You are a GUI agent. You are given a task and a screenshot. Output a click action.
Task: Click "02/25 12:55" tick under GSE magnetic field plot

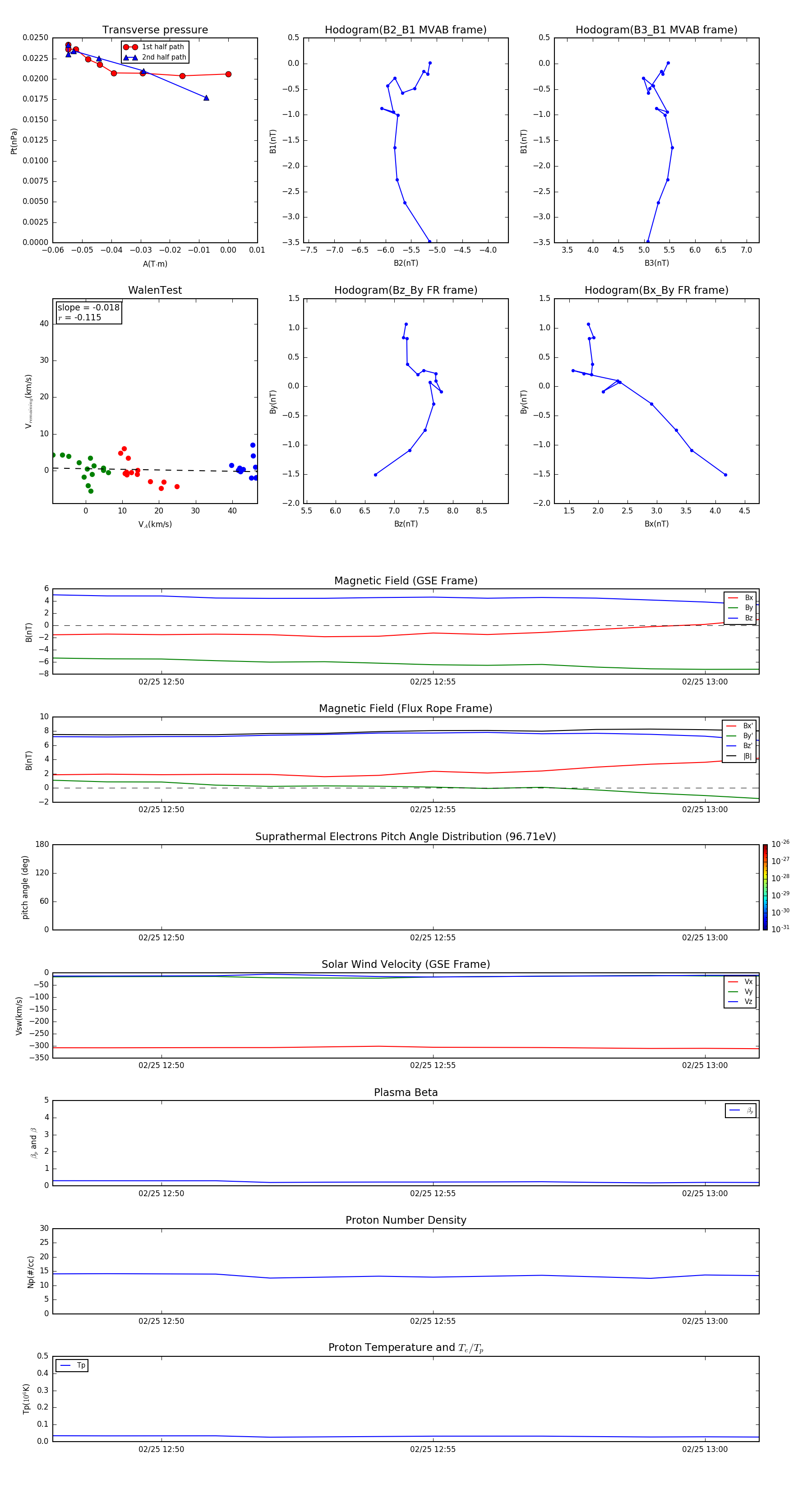[433, 682]
